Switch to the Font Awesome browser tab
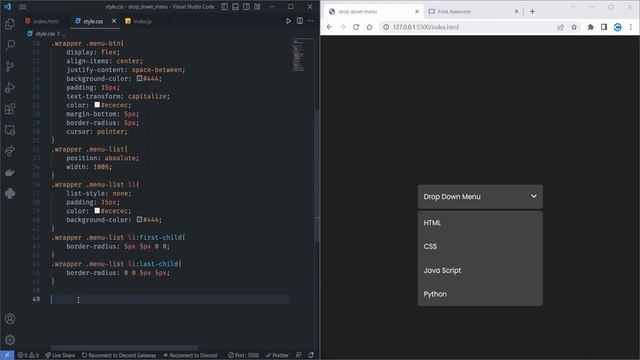The width and height of the screenshot is (640, 360). click(x=473, y=12)
